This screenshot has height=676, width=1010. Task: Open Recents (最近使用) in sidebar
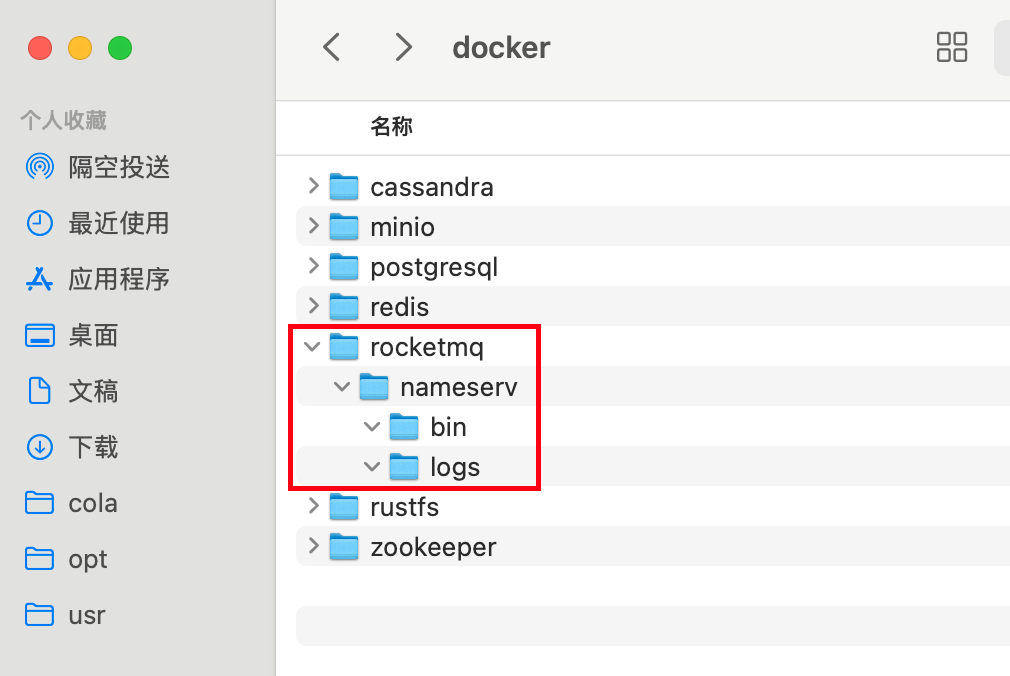(98, 223)
